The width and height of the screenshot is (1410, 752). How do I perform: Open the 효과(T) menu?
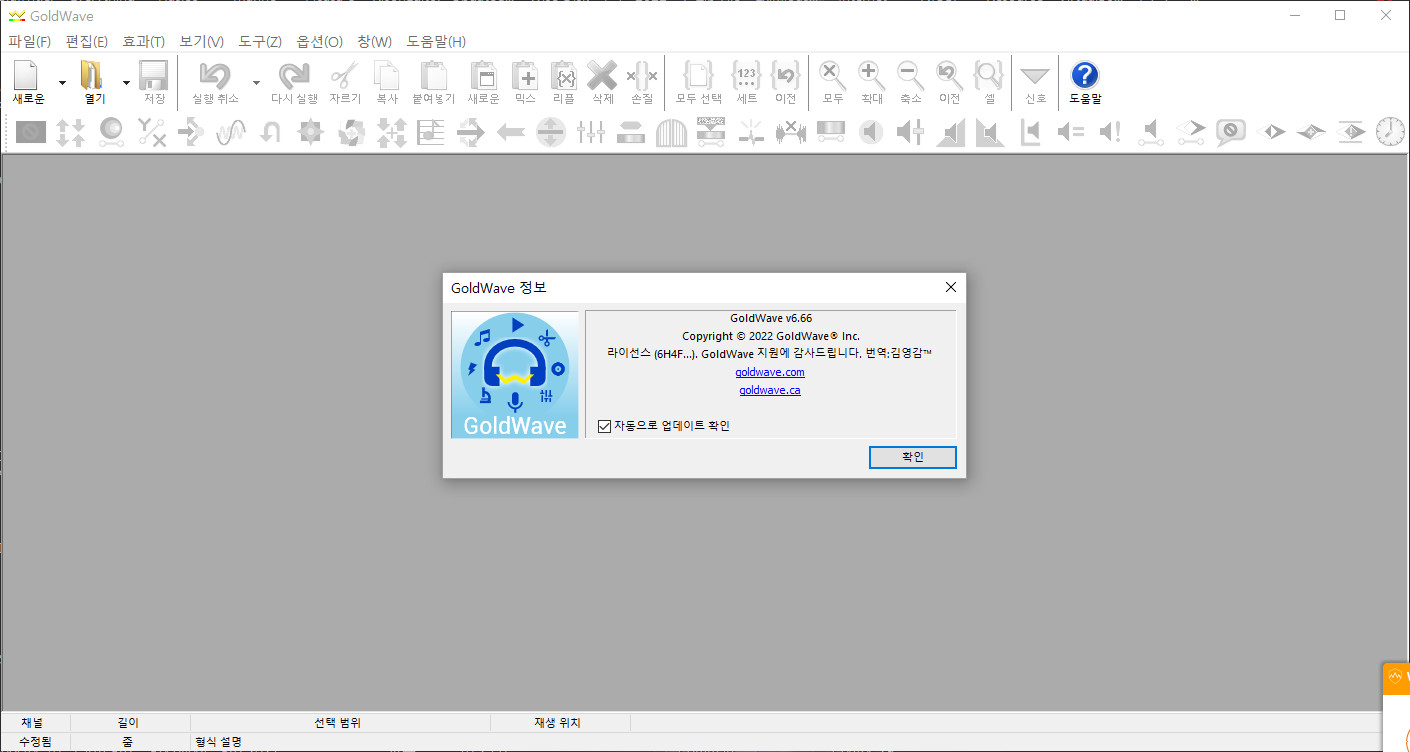click(x=144, y=42)
